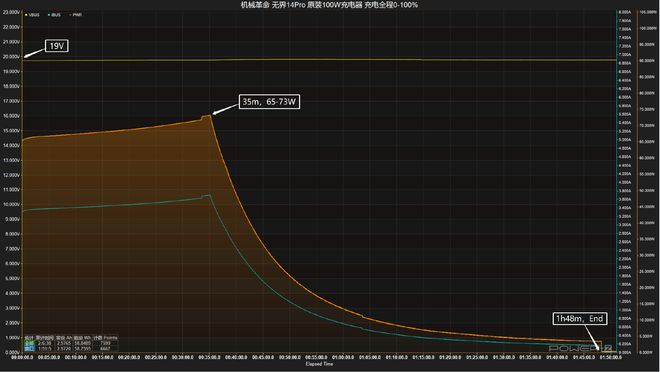
Task: Click the 00:35:00.0 time axis tick
Action: pos(209,357)
